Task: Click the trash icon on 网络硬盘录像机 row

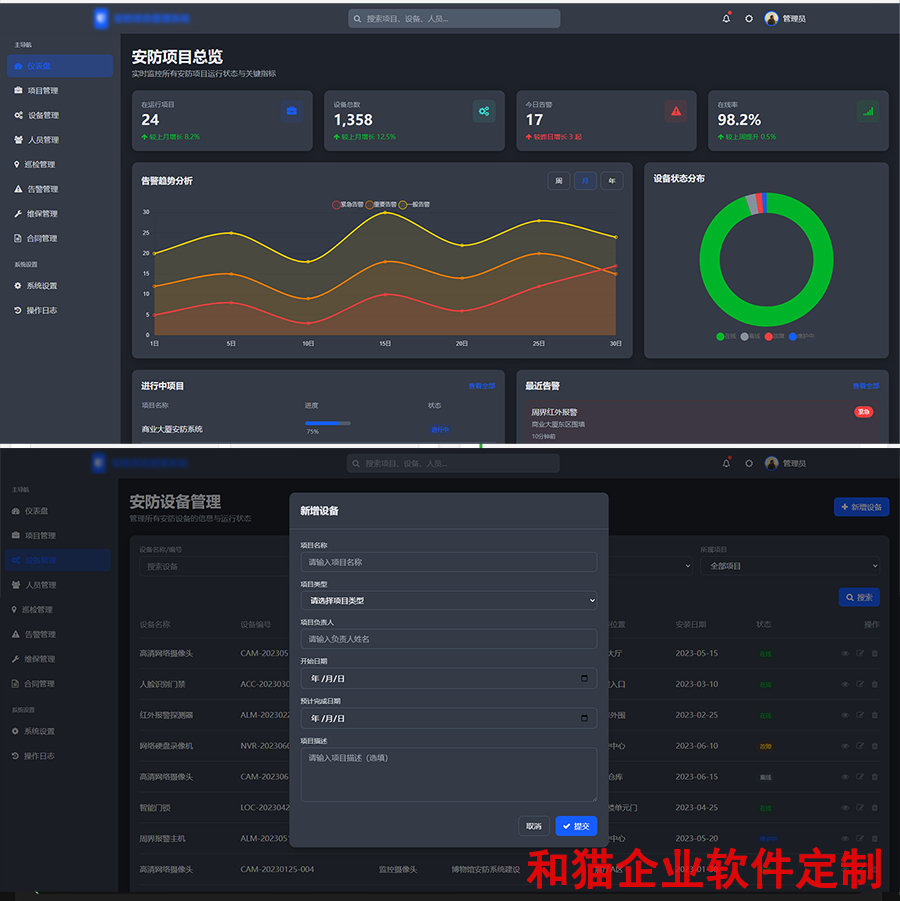Action: (x=875, y=746)
